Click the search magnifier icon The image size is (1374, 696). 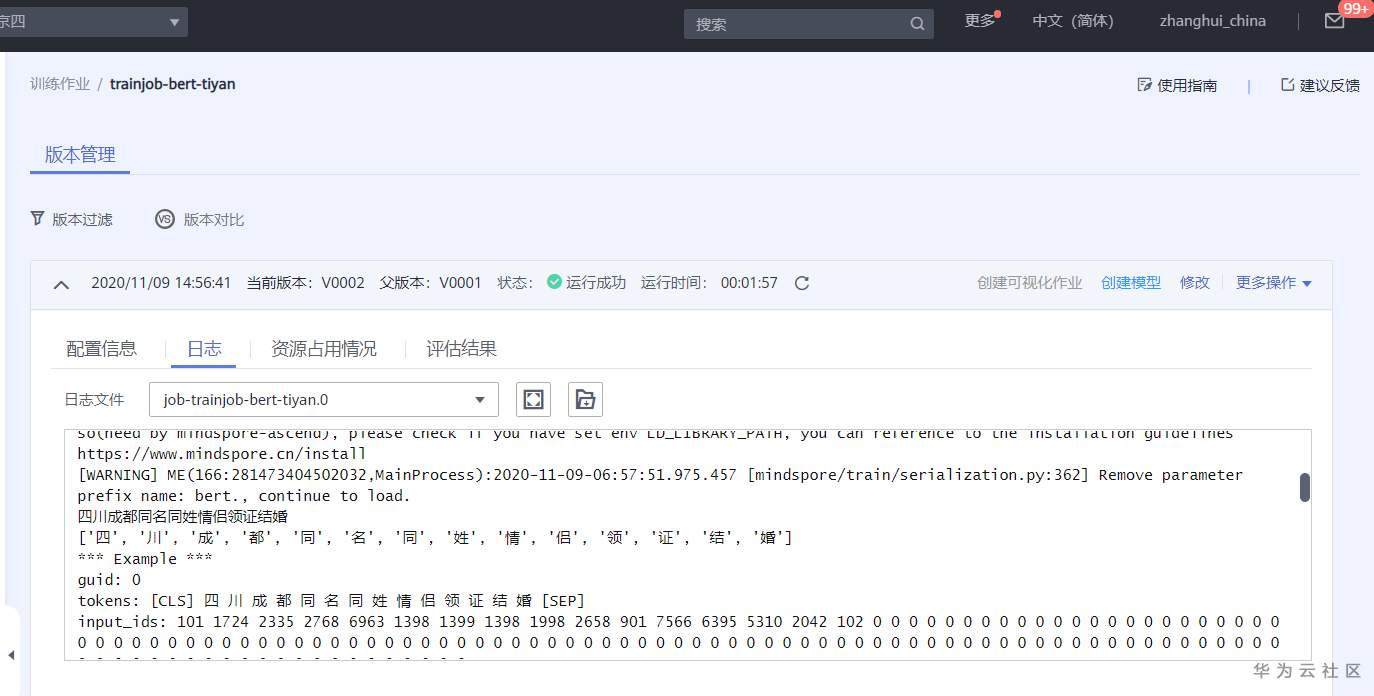point(917,24)
